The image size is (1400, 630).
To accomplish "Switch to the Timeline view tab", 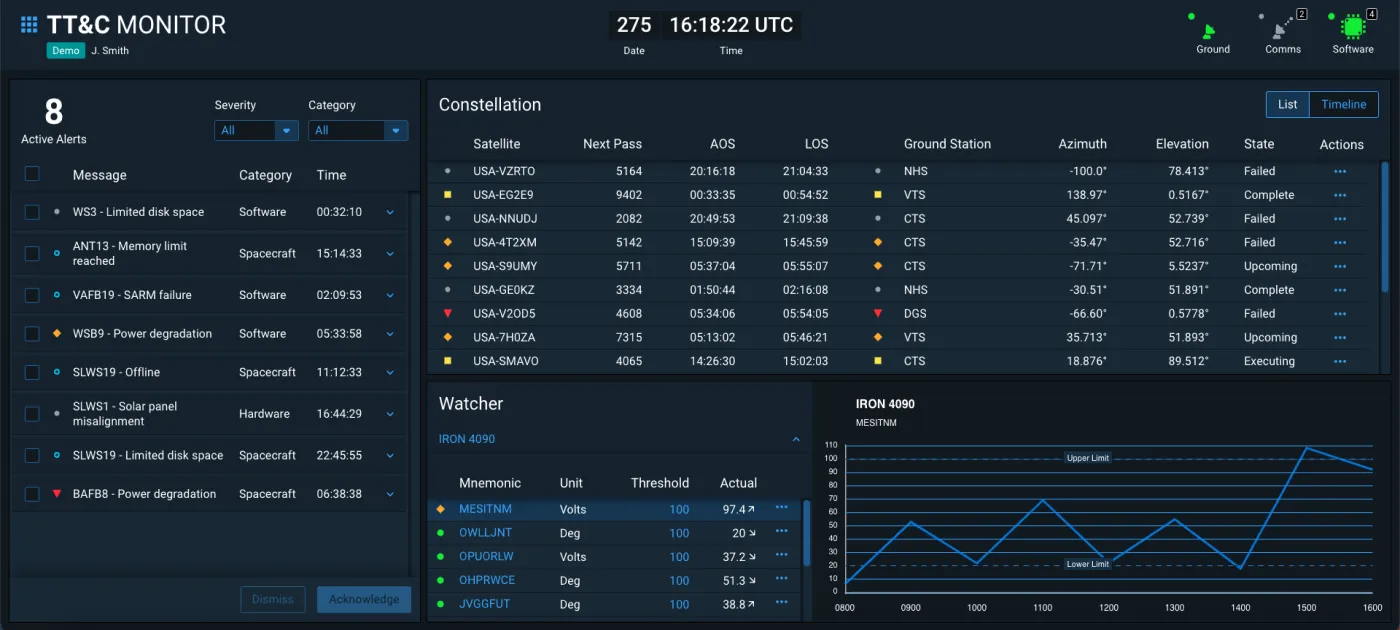I will click(x=1343, y=104).
